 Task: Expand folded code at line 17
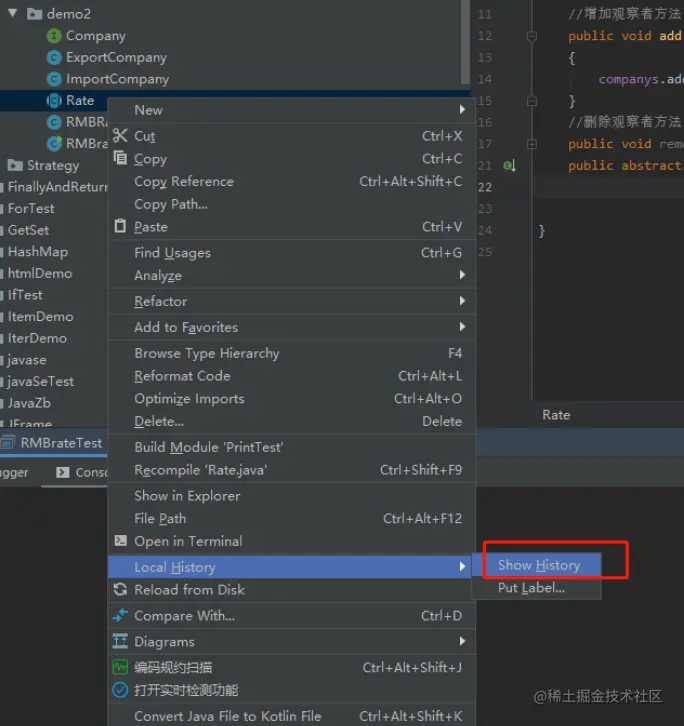point(532,144)
